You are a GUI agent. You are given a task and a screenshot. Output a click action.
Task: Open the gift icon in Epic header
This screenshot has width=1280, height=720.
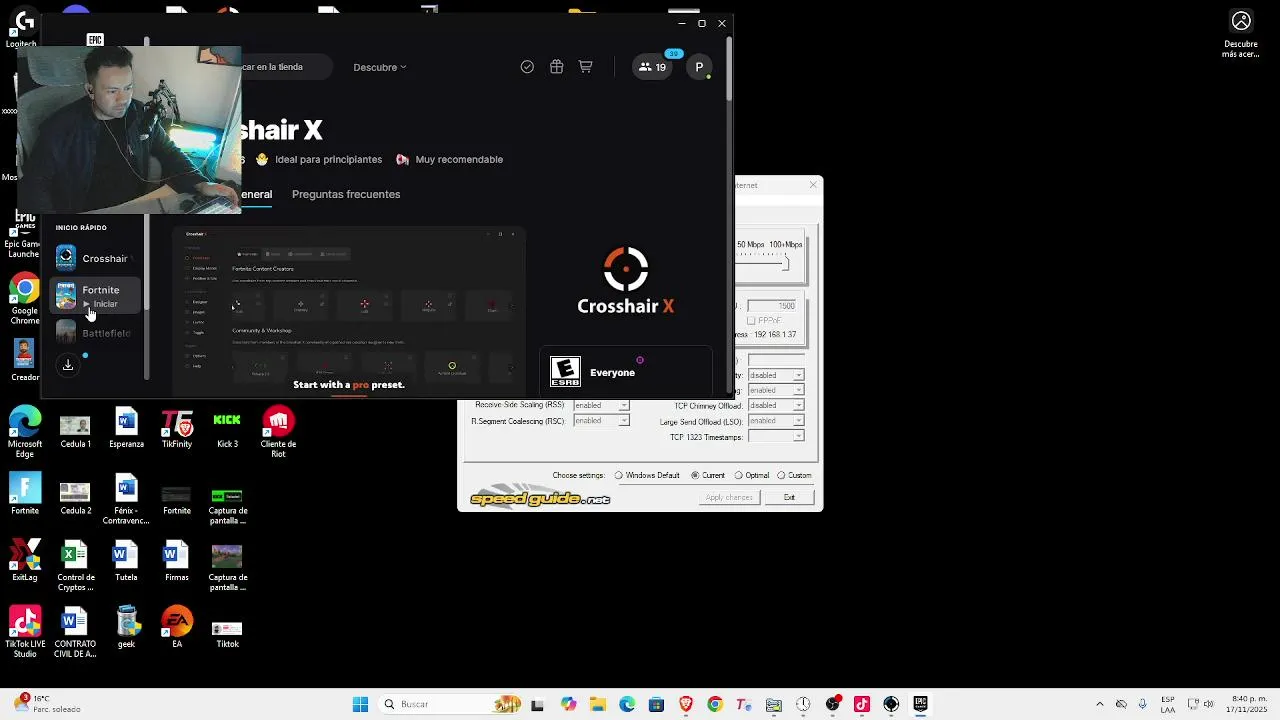click(x=556, y=67)
